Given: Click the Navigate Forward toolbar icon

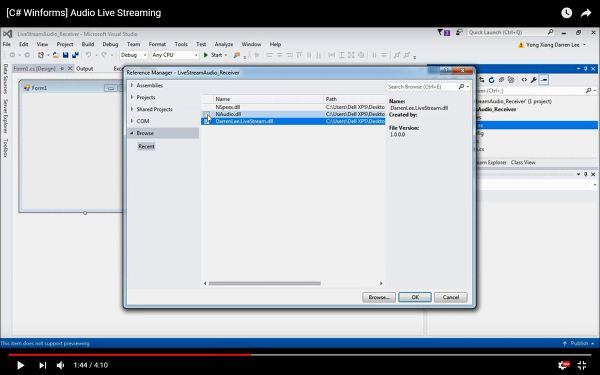Looking at the screenshot, I should click(x=27, y=55).
